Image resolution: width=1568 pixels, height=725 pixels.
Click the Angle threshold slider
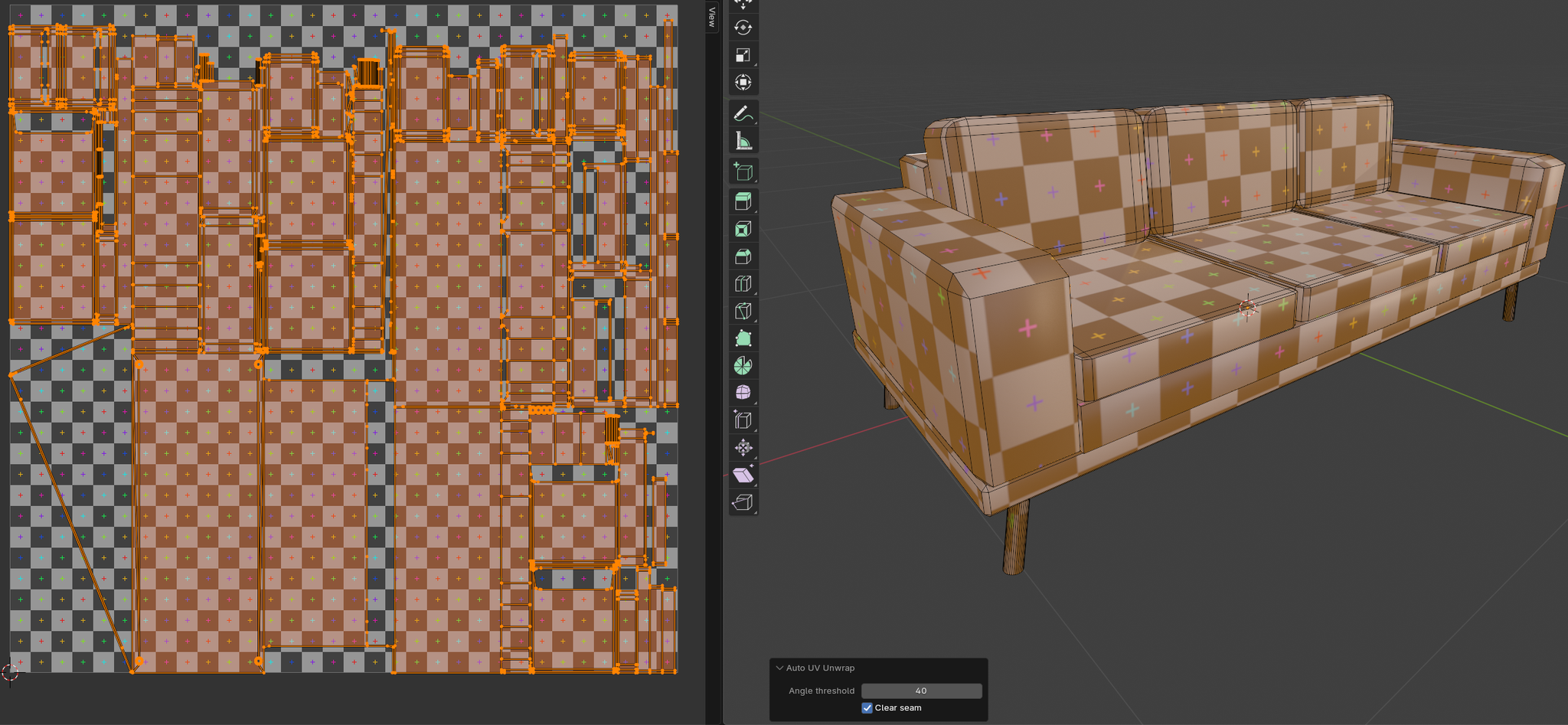tap(921, 690)
